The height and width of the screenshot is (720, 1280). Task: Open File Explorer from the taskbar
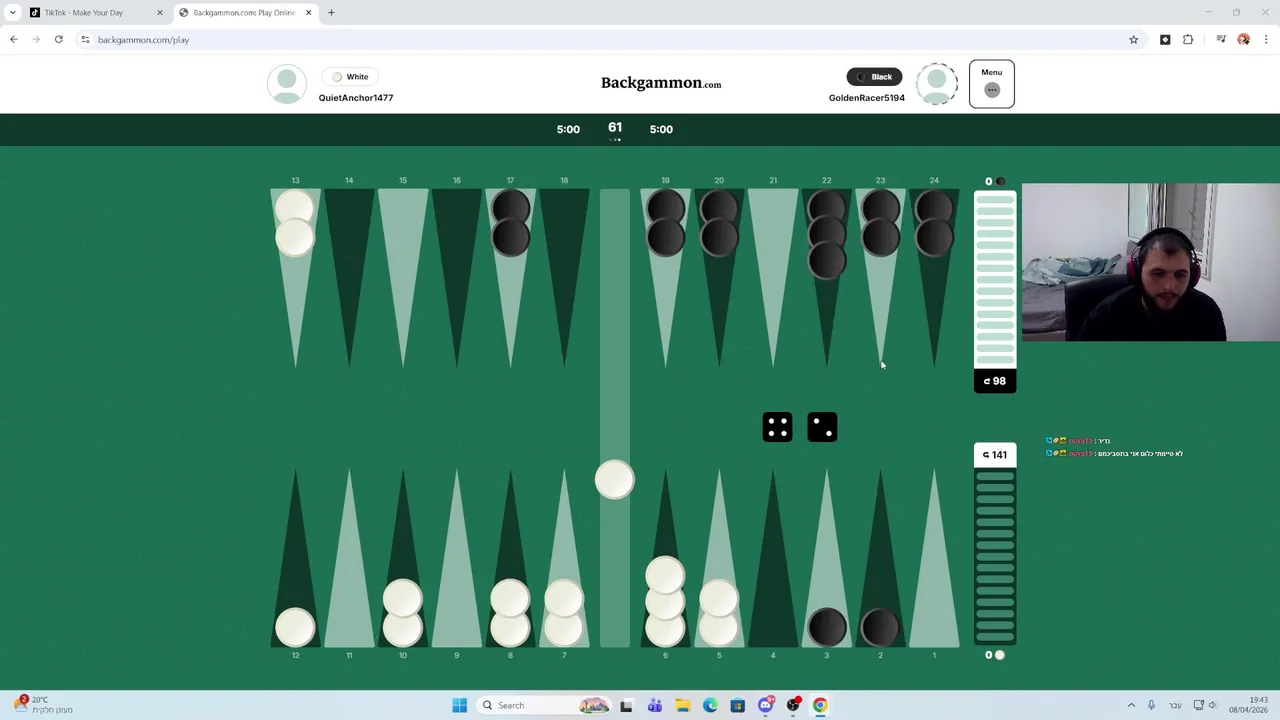682,705
